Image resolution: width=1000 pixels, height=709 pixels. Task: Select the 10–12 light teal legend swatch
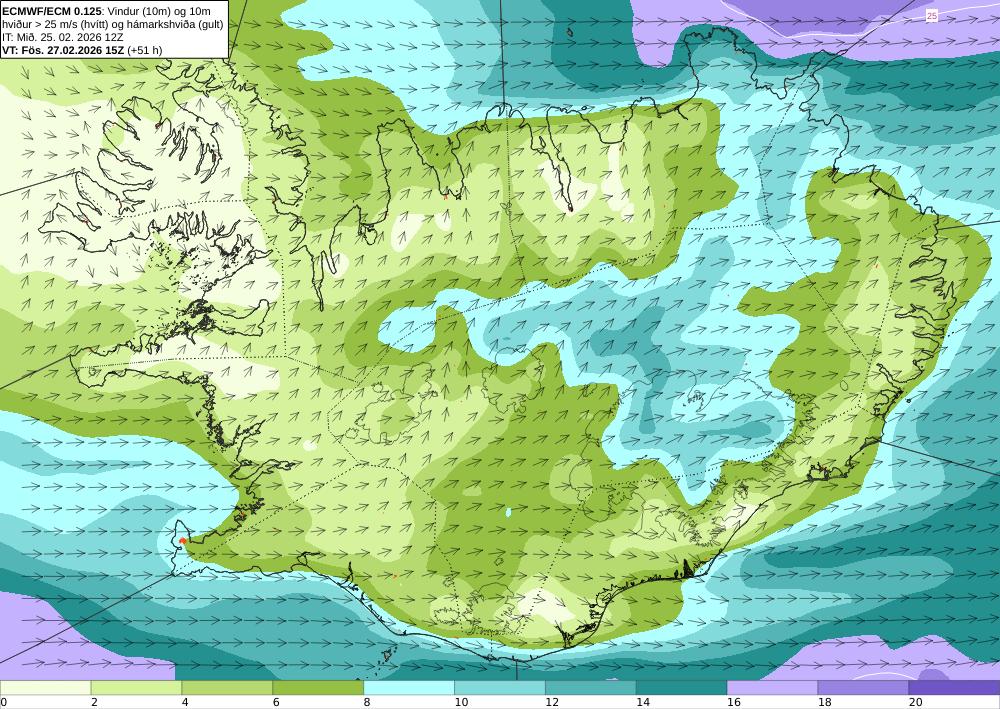(x=500, y=687)
